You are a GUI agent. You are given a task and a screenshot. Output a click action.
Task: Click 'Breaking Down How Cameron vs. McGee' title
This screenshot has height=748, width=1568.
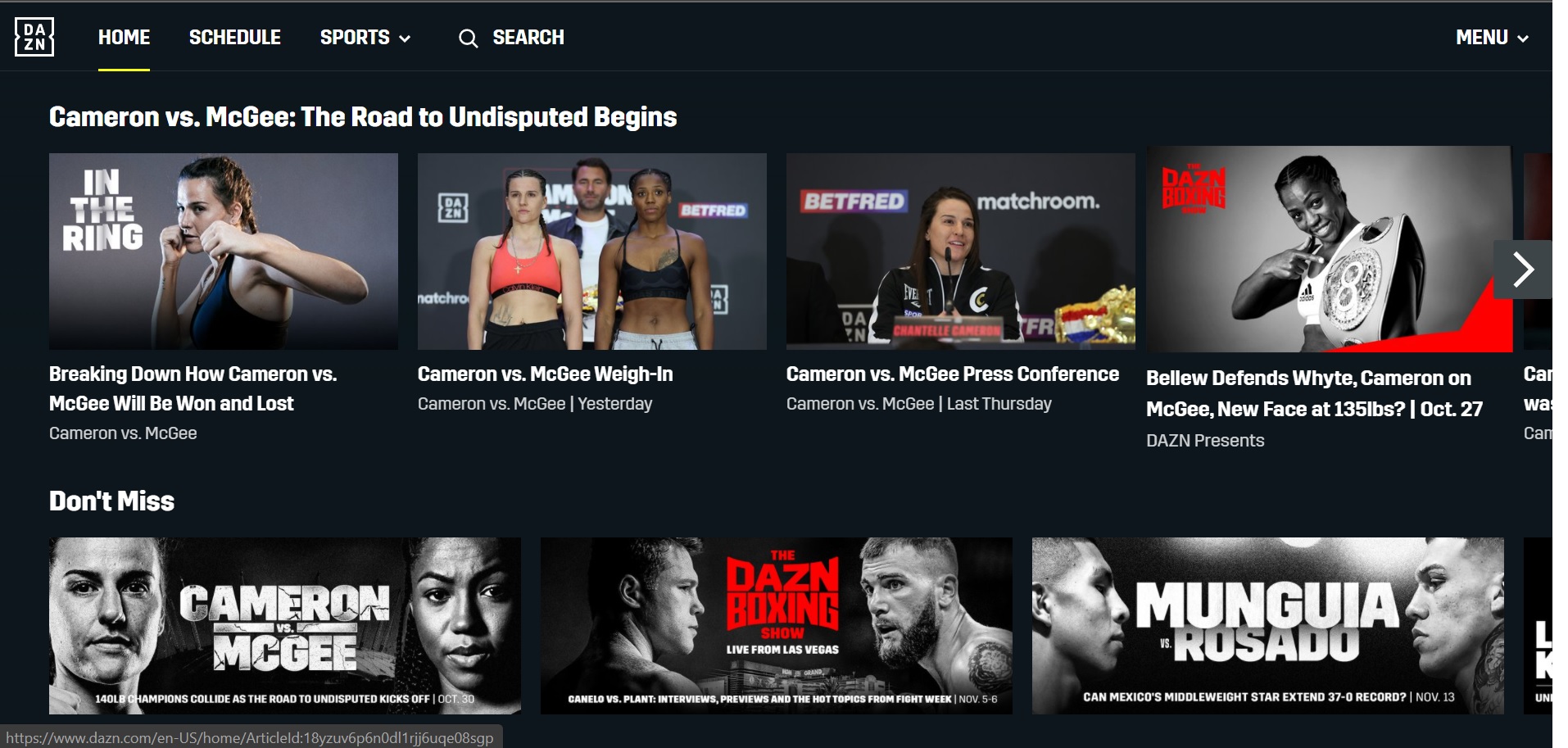193,389
